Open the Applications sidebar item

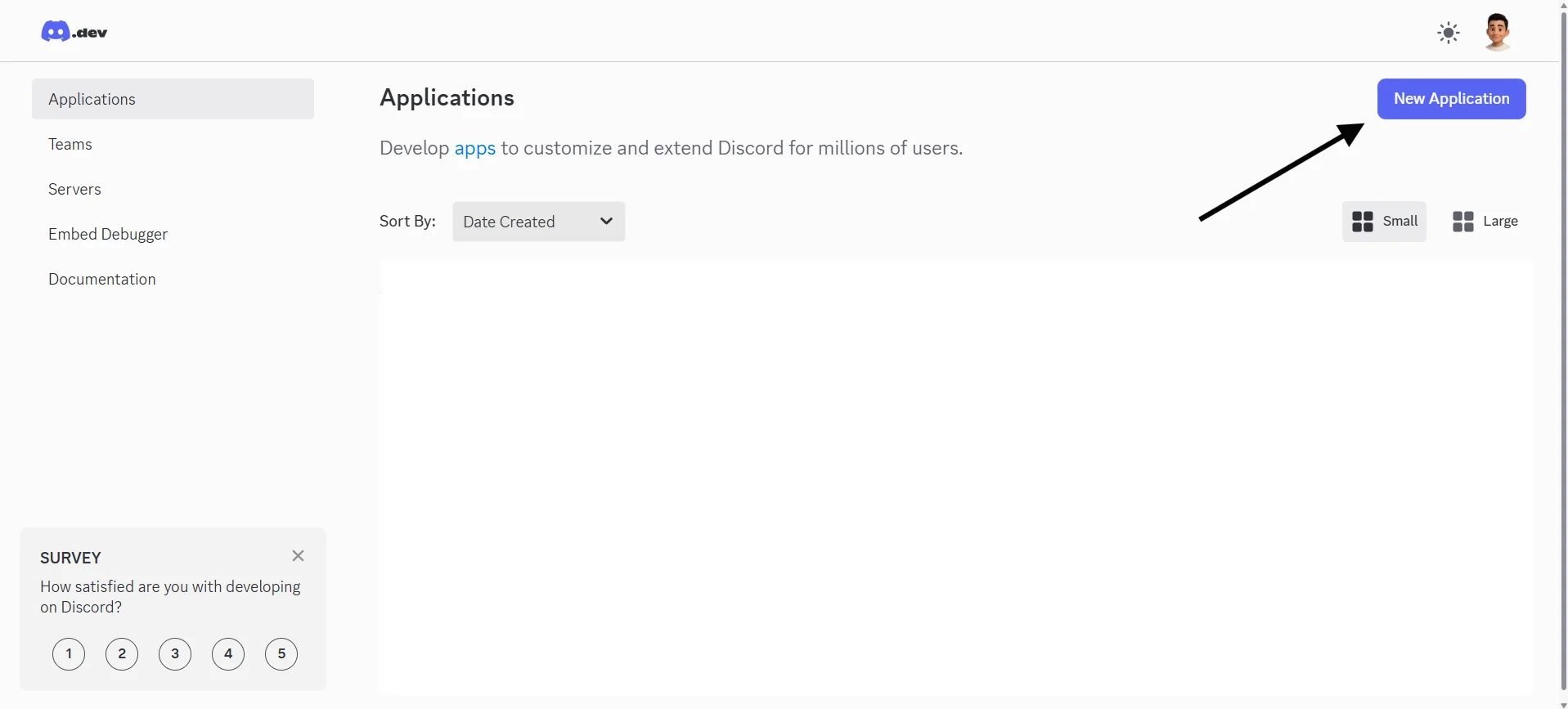(173, 99)
